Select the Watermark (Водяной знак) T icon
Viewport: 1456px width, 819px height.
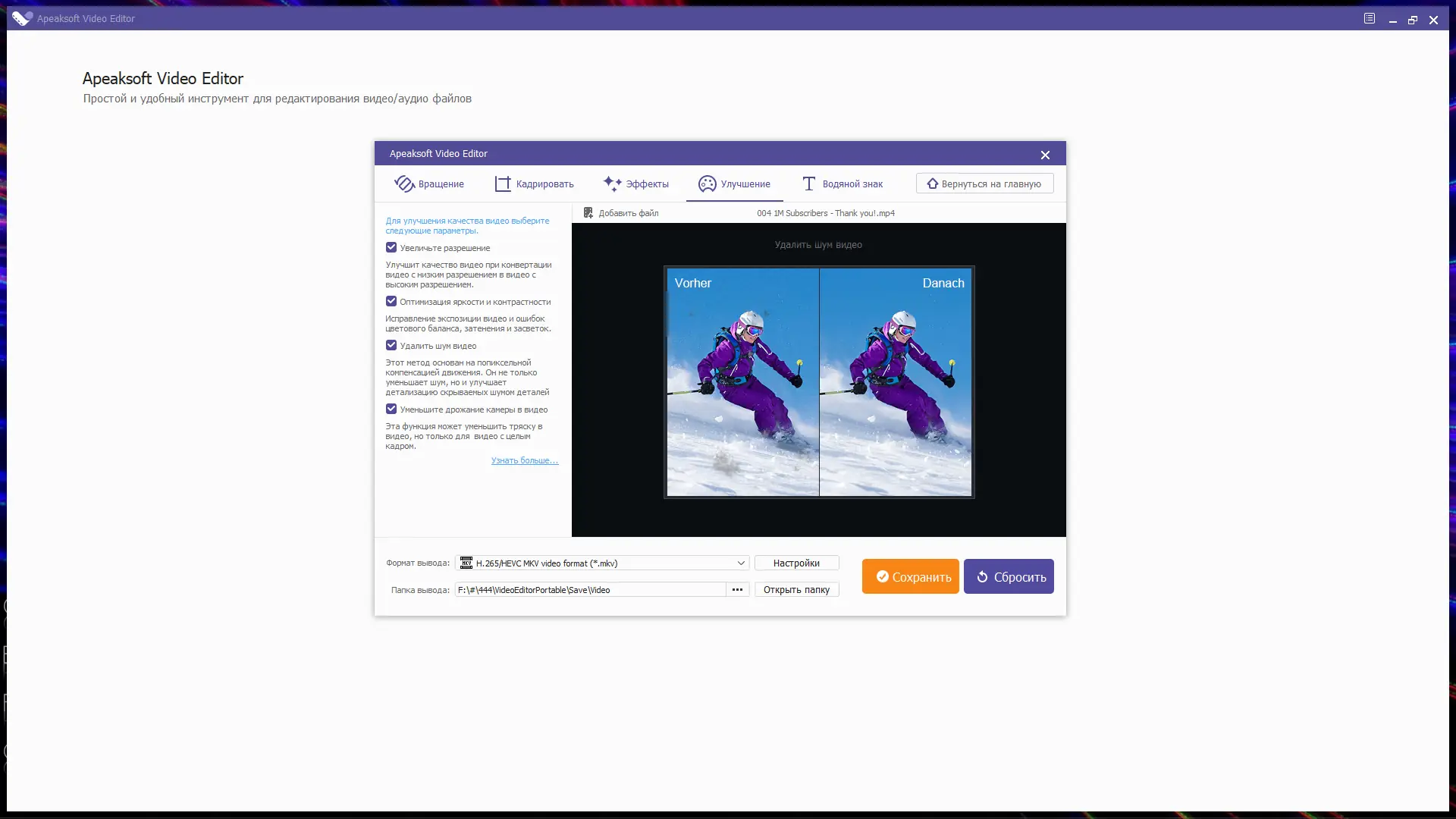pos(809,184)
